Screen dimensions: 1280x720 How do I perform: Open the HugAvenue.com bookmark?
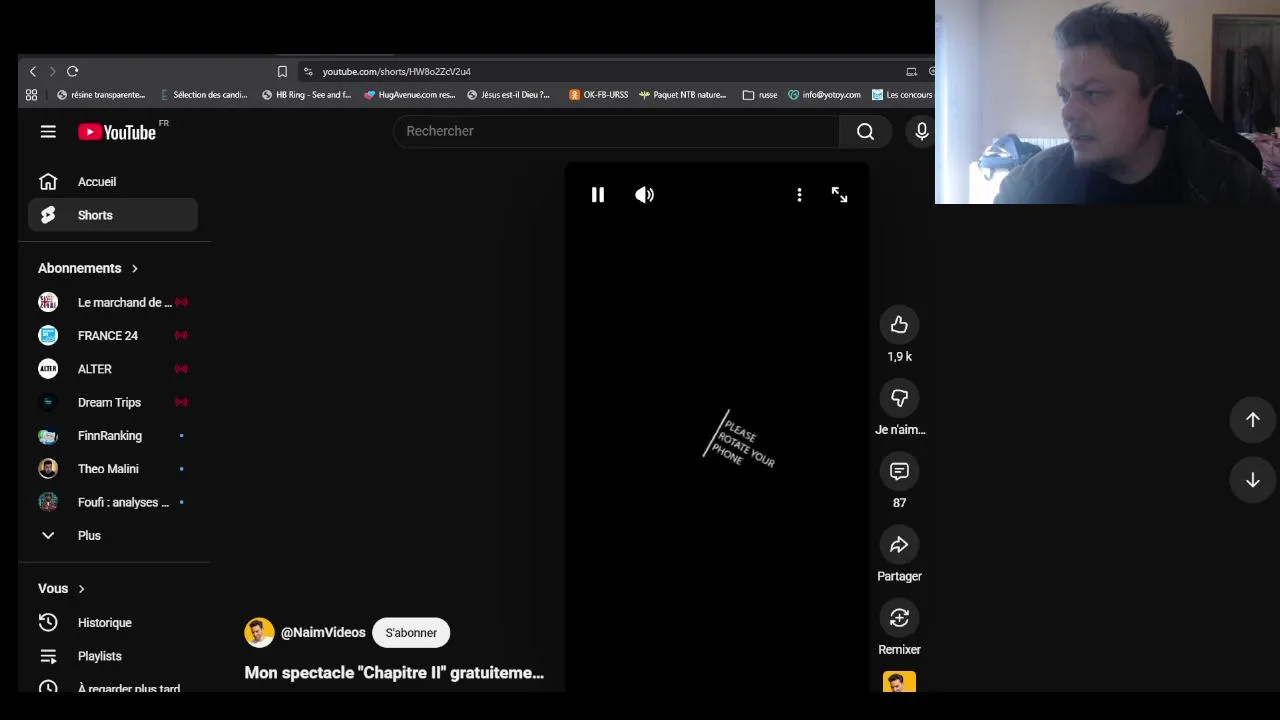tap(410, 95)
